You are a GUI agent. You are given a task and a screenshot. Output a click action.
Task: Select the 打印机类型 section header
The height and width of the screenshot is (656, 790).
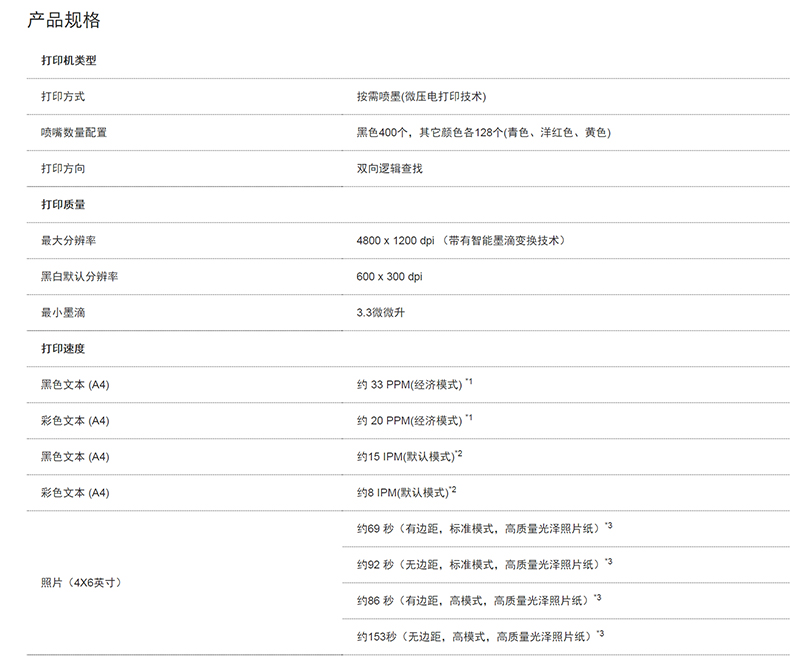[x=68, y=60]
